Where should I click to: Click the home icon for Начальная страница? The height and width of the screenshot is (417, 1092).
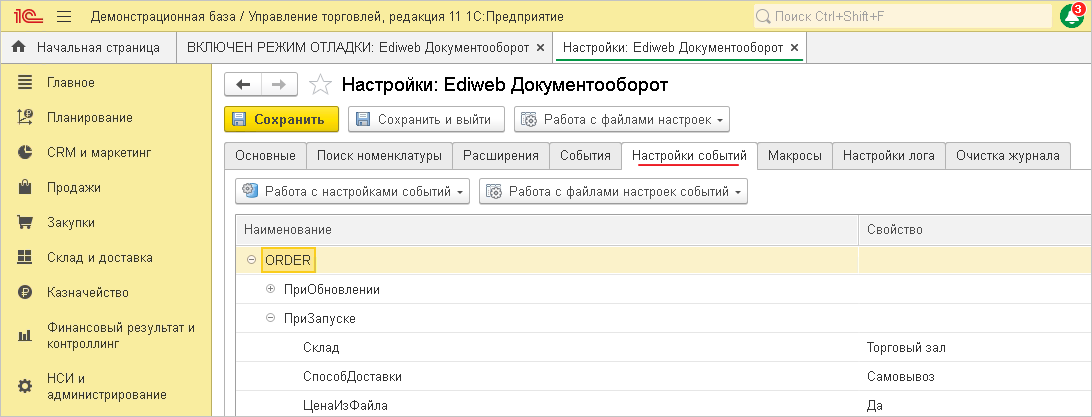(18, 47)
